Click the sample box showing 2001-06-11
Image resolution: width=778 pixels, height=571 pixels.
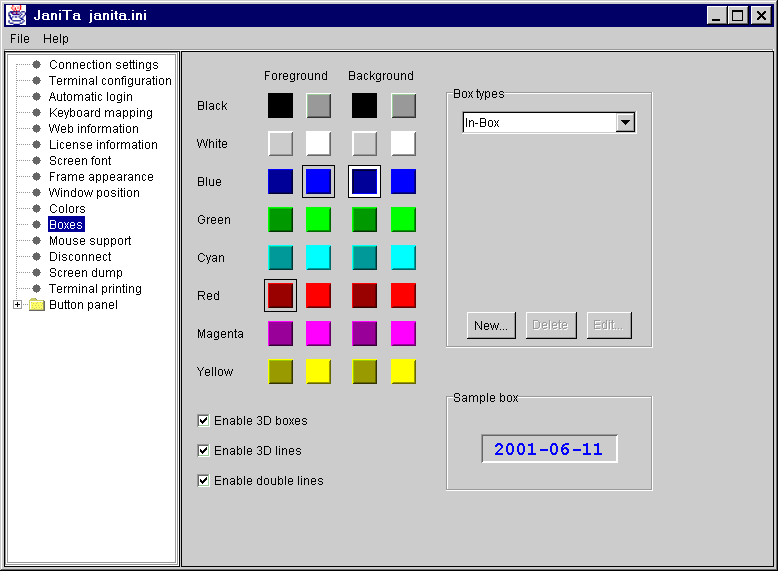click(549, 449)
